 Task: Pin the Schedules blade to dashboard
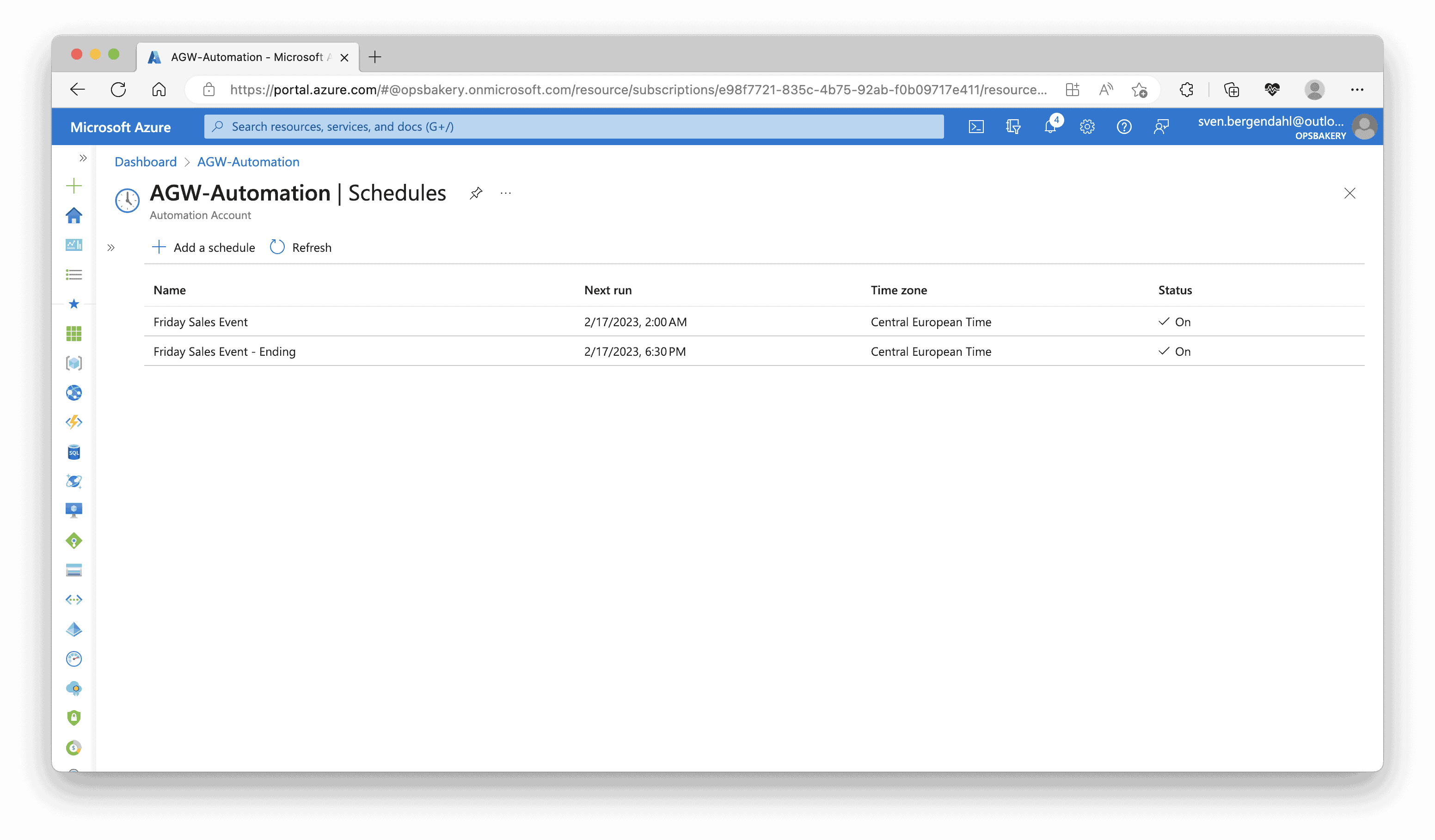[x=476, y=193]
